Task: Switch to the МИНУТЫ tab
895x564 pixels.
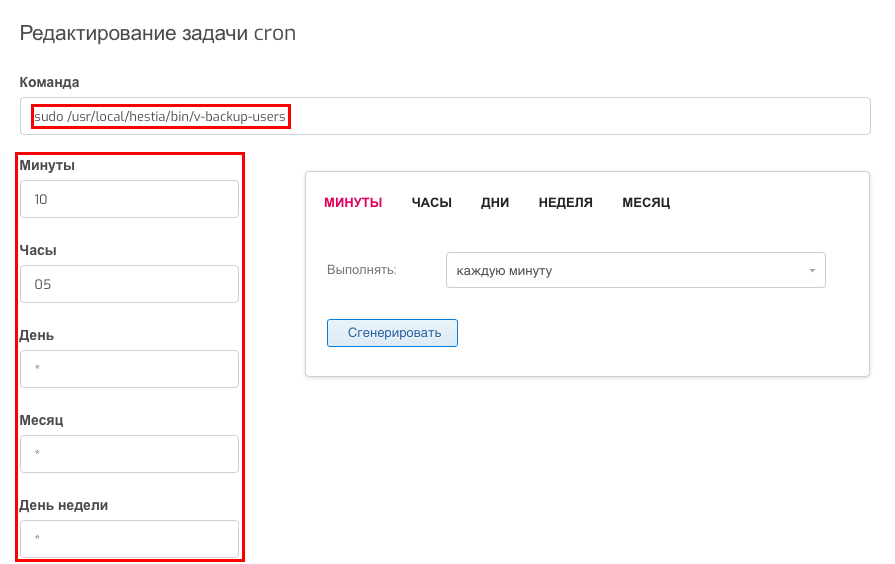Action: pyautogui.click(x=353, y=203)
